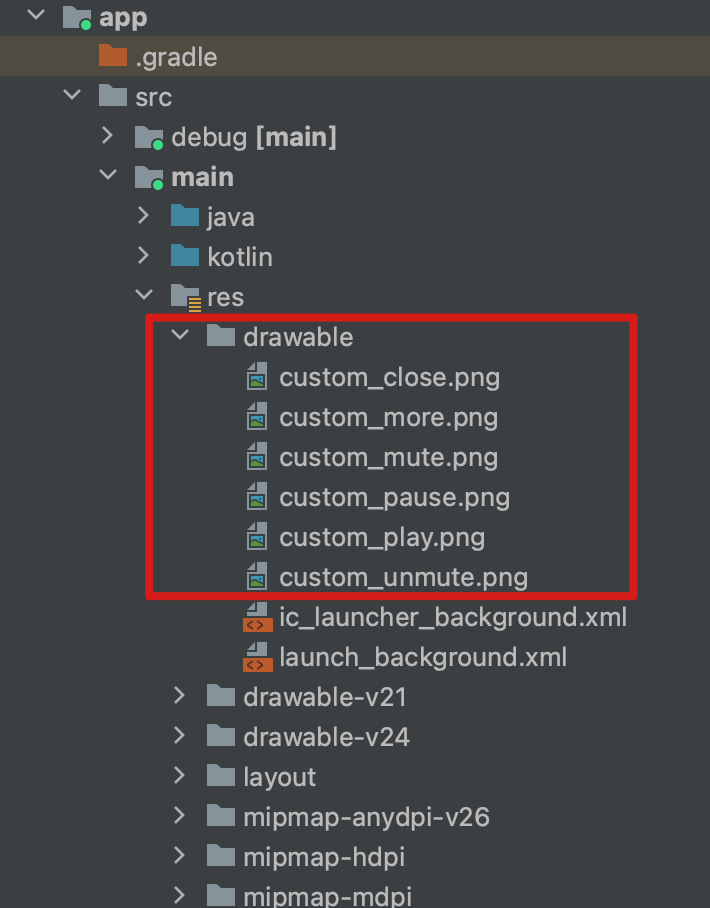Viewport: 710px width, 908px height.
Task: Expand the debug [main] folder
Action: (x=109, y=136)
